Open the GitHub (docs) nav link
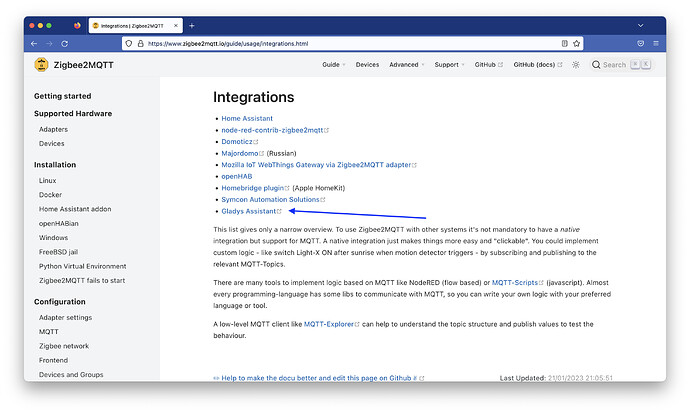The image size is (690, 412). click(538, 65)
